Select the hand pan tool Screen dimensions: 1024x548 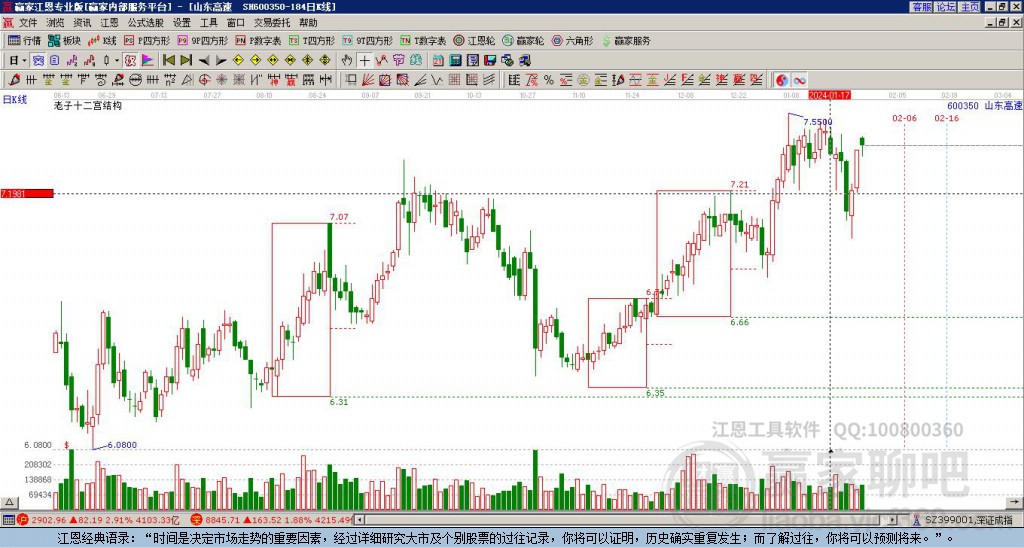(347, 61)
